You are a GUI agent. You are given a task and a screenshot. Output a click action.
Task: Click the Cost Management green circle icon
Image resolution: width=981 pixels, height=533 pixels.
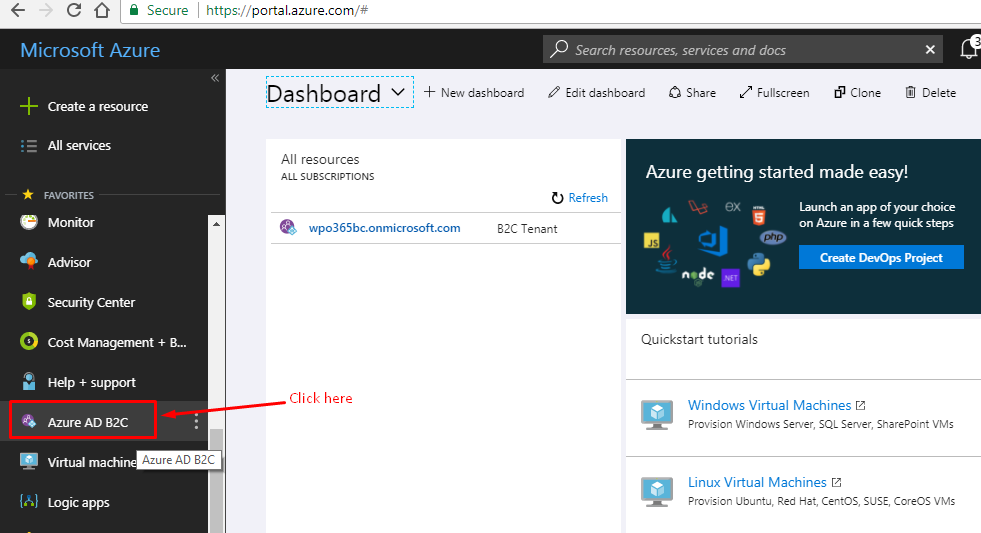(x=29, y=342)
